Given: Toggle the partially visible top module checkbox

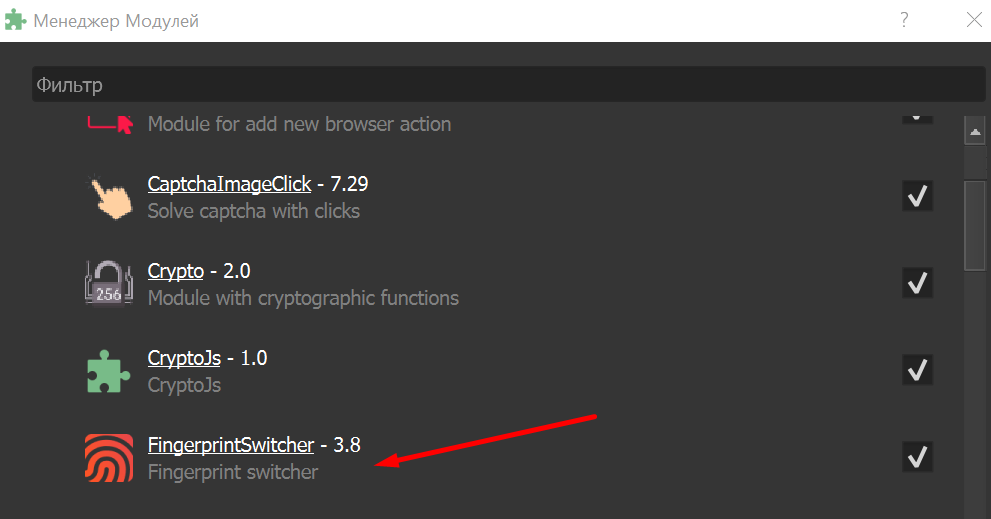Looking at the screenshot, I should [917, 117].
